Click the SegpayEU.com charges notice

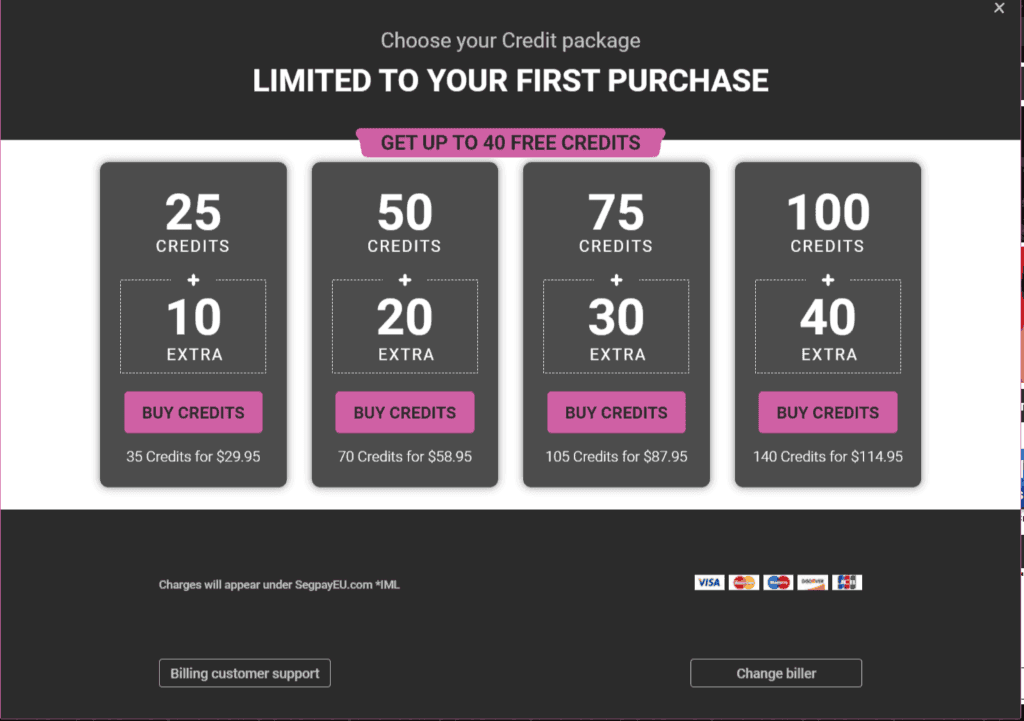(279, 585)
